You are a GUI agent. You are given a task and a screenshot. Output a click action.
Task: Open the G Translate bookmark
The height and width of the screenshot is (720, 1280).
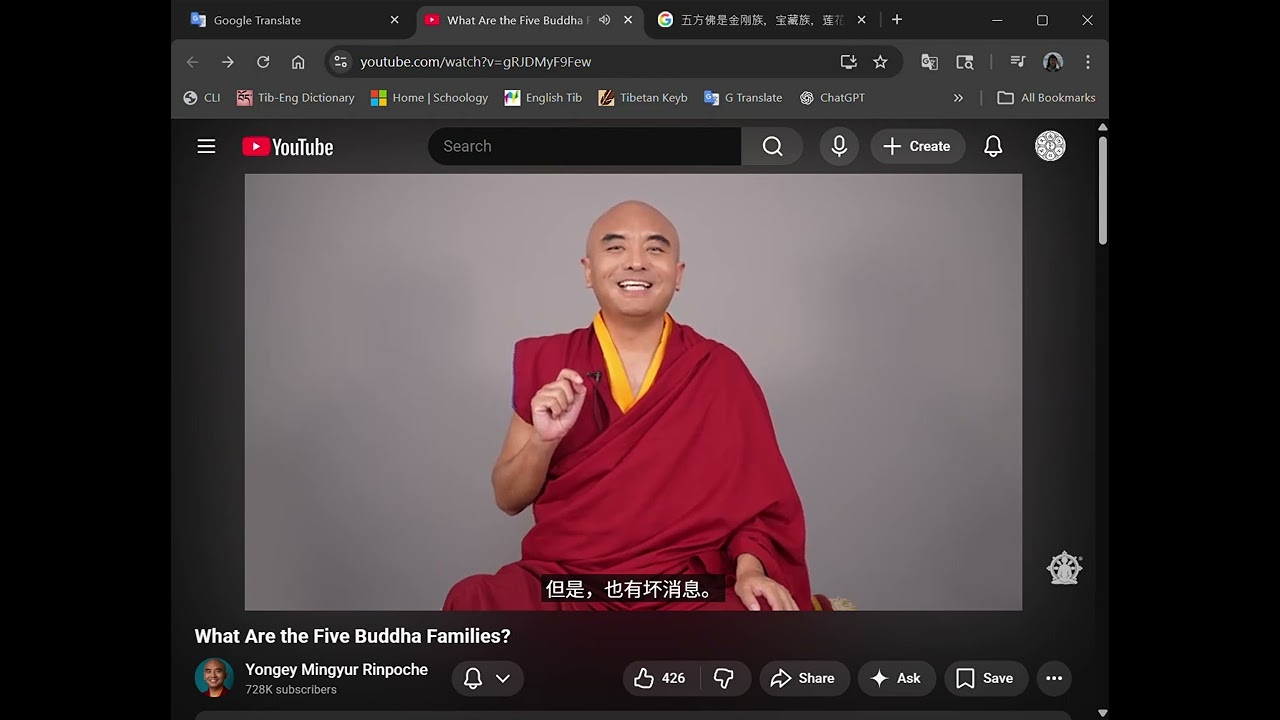(743, 98)
